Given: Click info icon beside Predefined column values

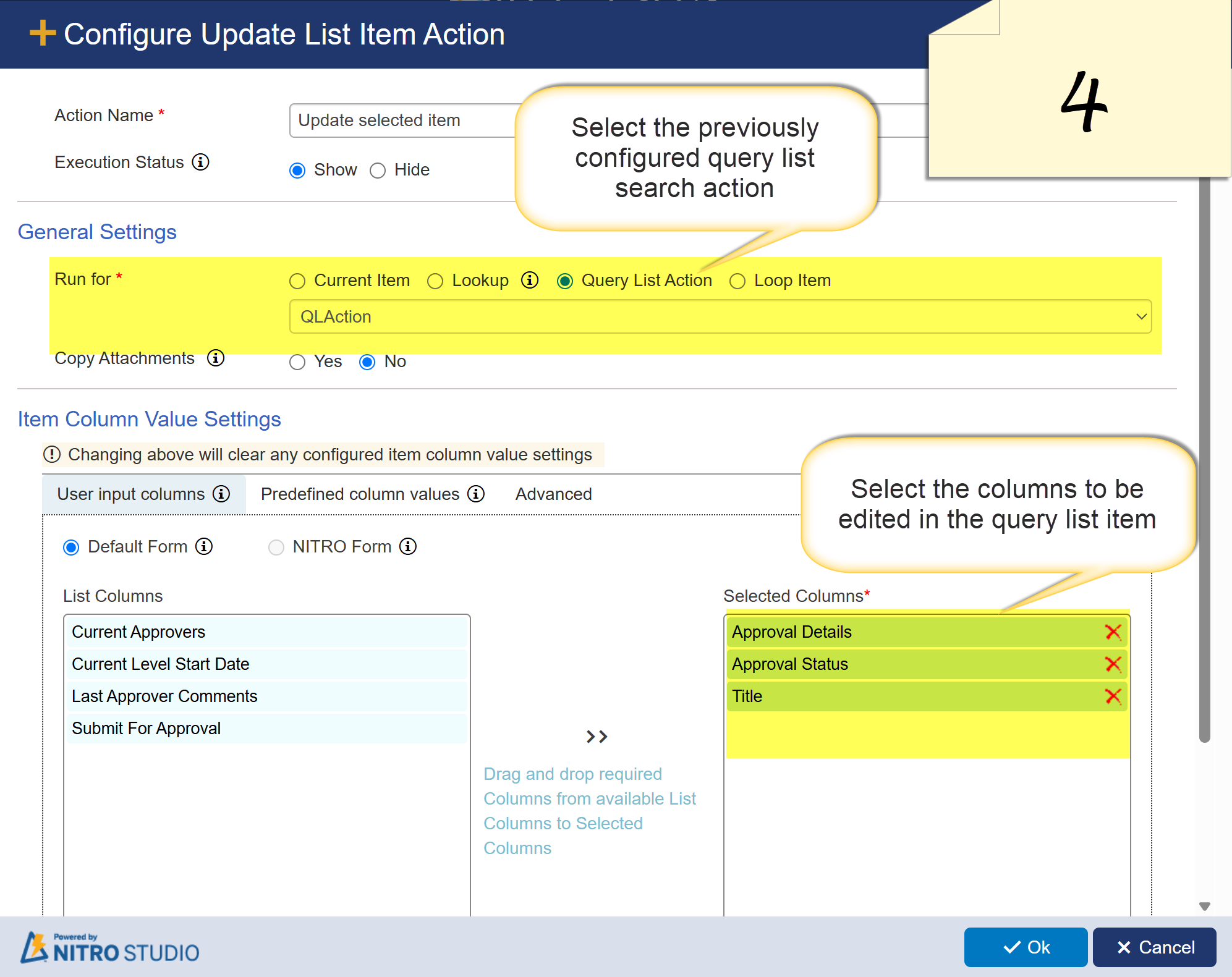Looking at the screenshot, I should 475,494.
